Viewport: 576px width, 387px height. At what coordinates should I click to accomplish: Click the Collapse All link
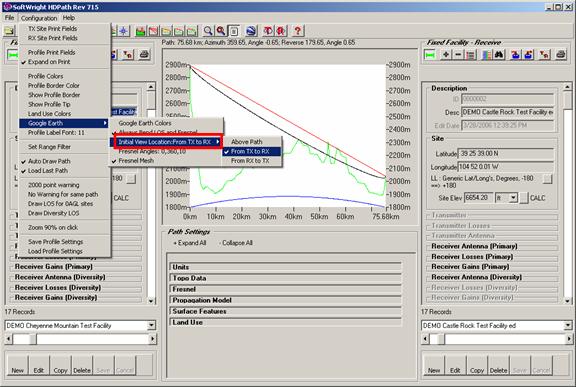[235, 243]
